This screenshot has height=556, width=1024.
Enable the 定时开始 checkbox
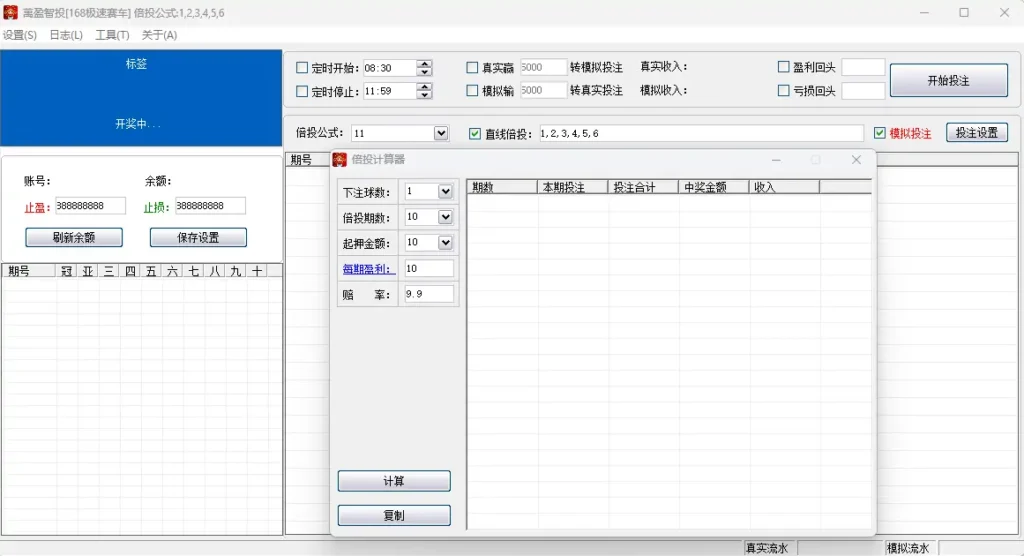[x=302, y=67]
